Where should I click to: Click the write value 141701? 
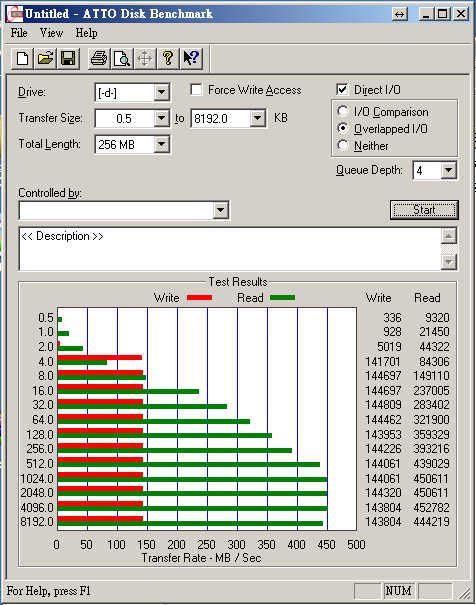pos(383,362)
